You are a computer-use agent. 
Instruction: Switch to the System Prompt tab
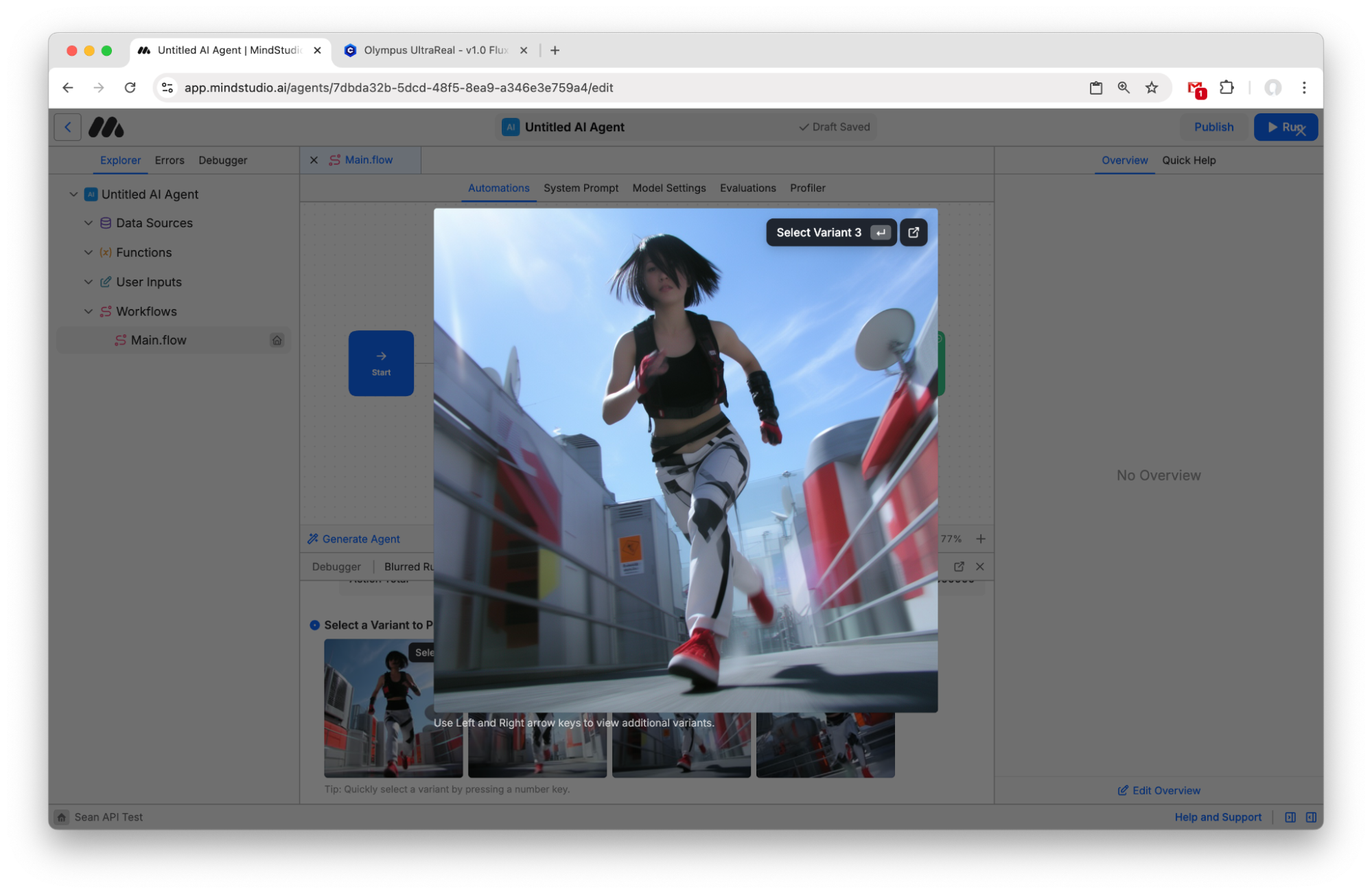(x=581, y=187)
